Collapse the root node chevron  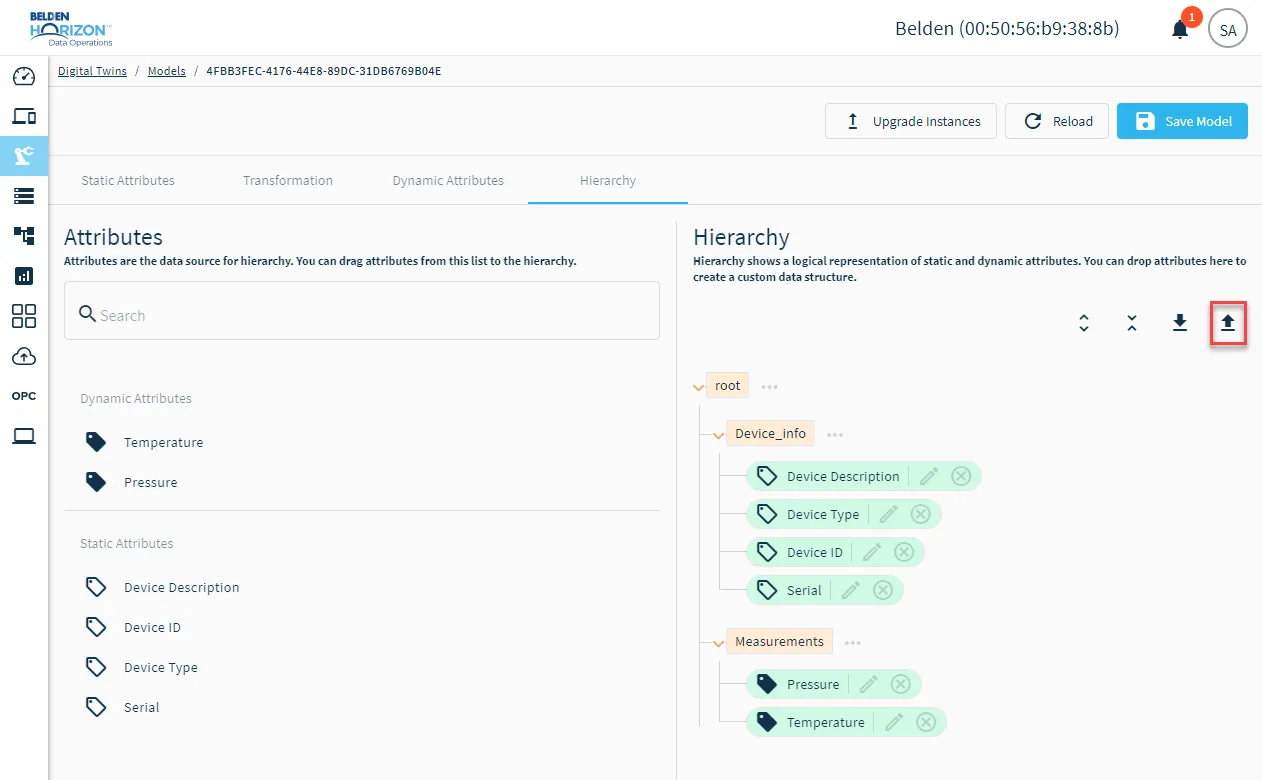tap(698, 387)
